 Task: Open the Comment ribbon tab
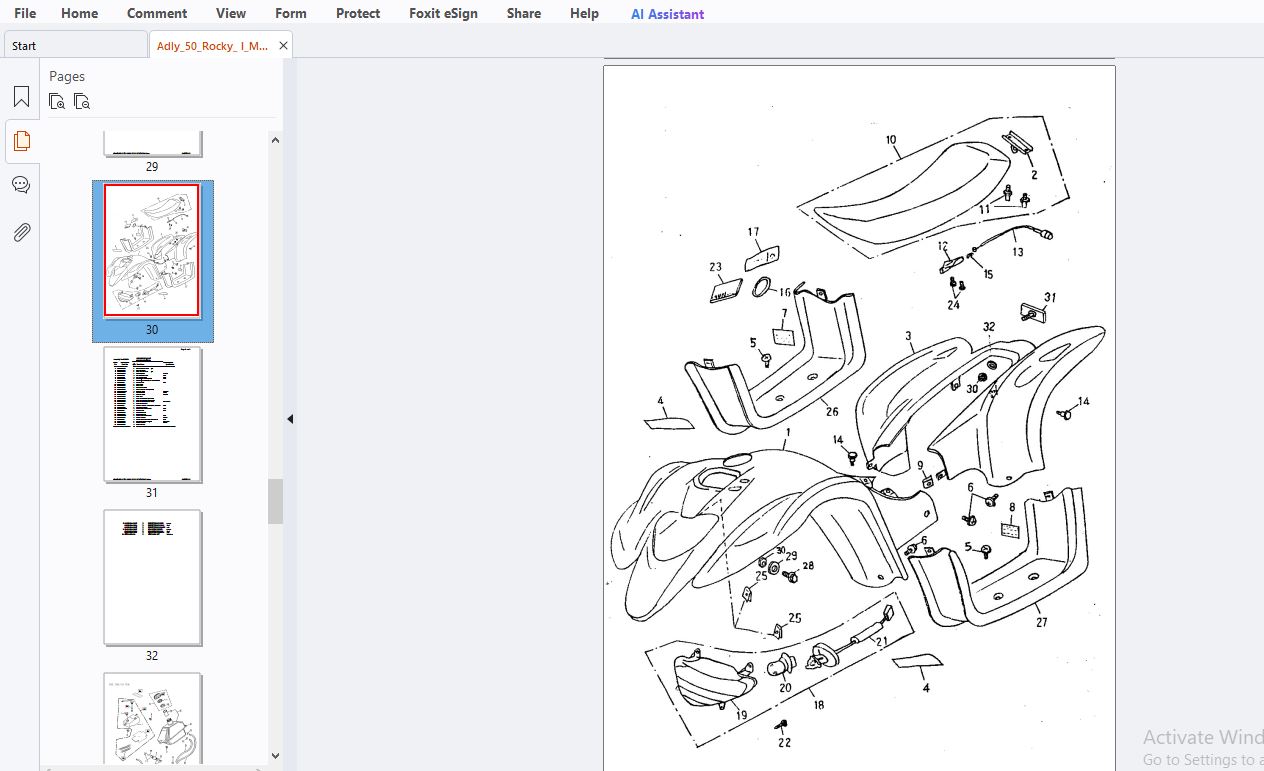[157, 13]
